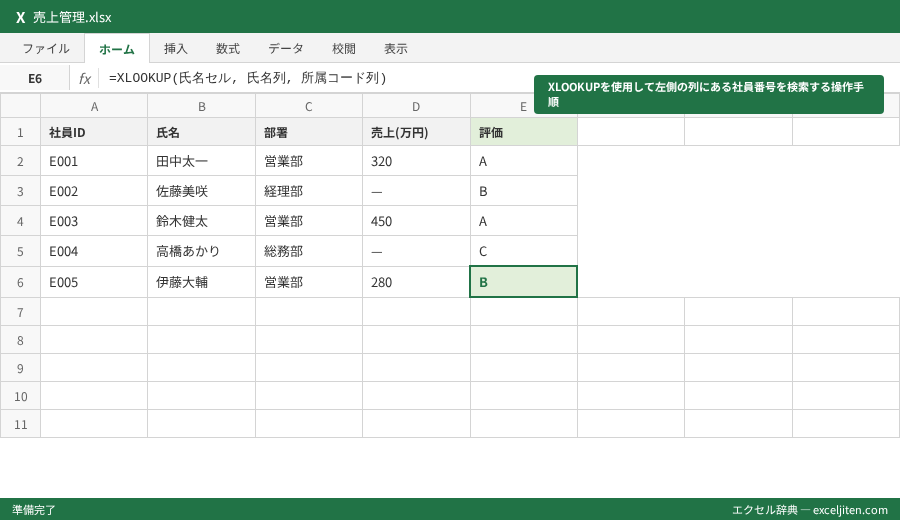
Task: Select the 総務部 department cell
Action: (x=309, y=251)
